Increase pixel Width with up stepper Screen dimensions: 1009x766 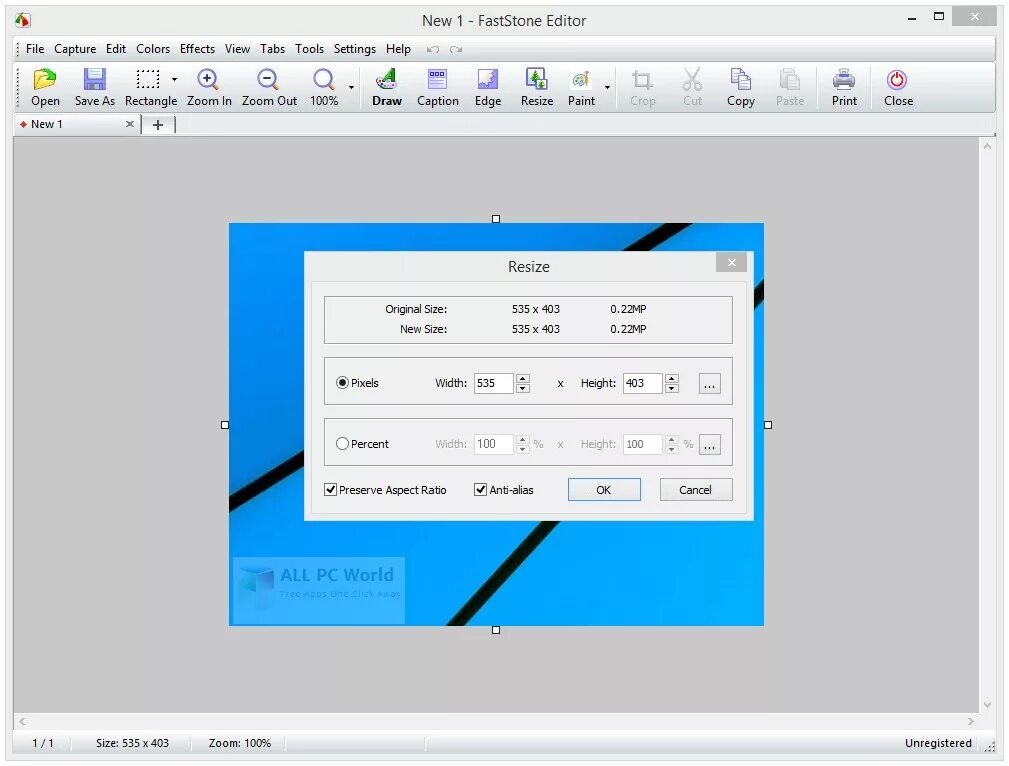point(523,378)
